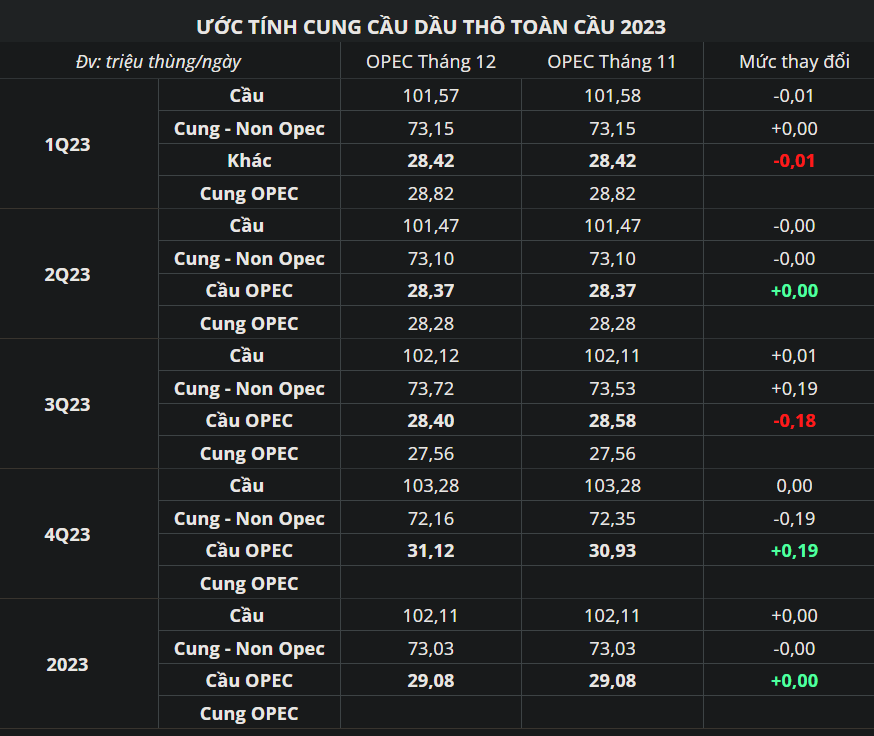Select the 1Q23 quarter row label
This screenshot has height=736, width=874.
pos(68,144)
